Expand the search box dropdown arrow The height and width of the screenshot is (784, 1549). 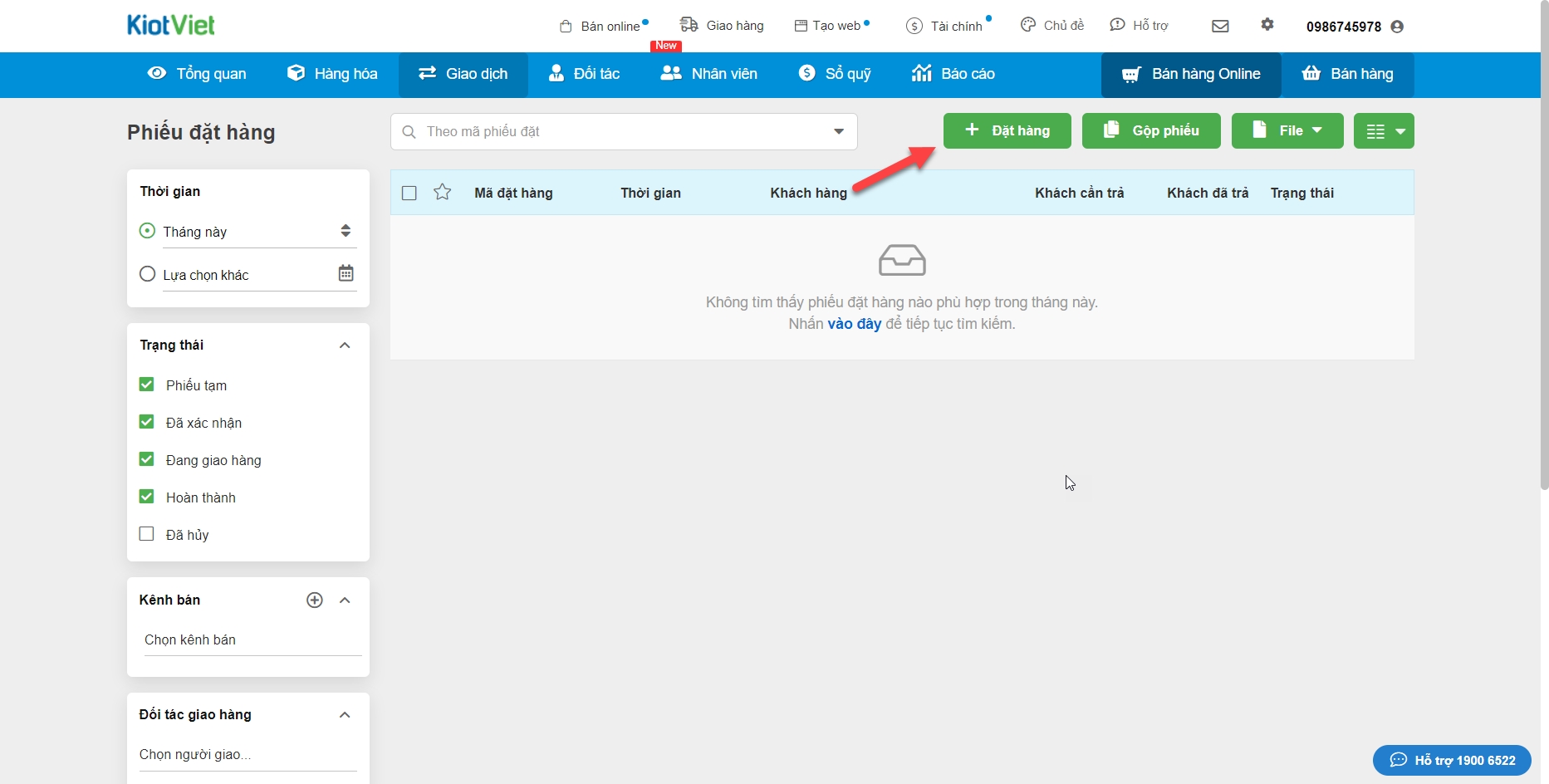839,131
